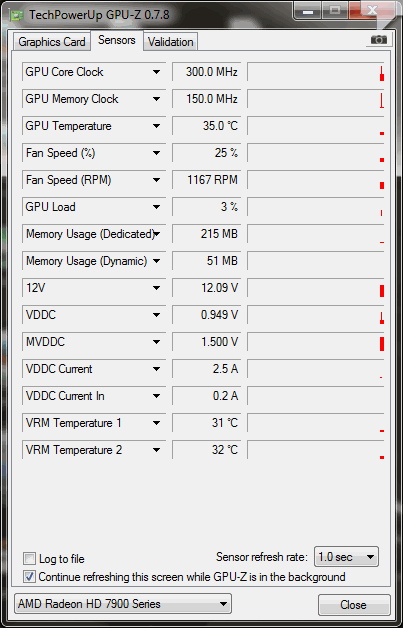This screenshot has height=628, width=403.
Task: Open the Sensor refresh rate combo box
Action: (x=346, y=557)
